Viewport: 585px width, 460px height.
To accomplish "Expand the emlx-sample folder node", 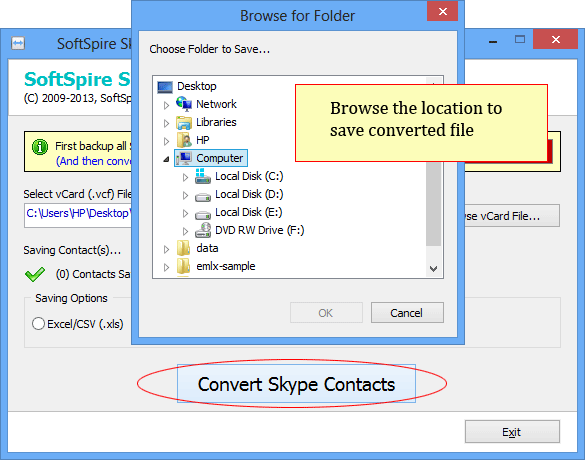I will click(x=166, y=267).
